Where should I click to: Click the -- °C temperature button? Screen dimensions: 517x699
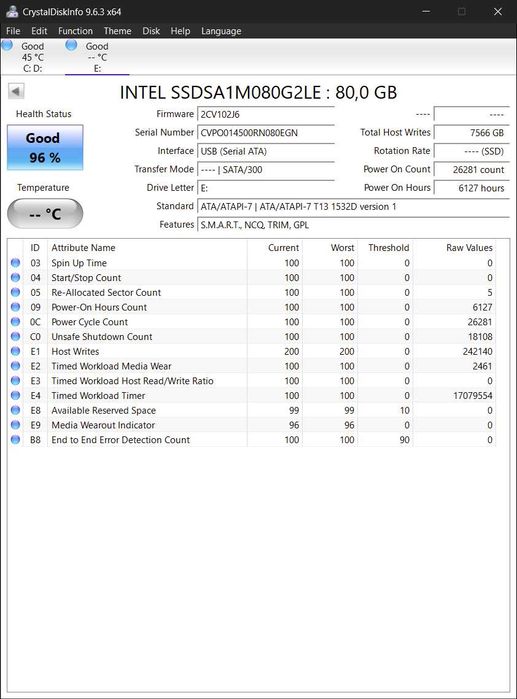tap(45, 214)
